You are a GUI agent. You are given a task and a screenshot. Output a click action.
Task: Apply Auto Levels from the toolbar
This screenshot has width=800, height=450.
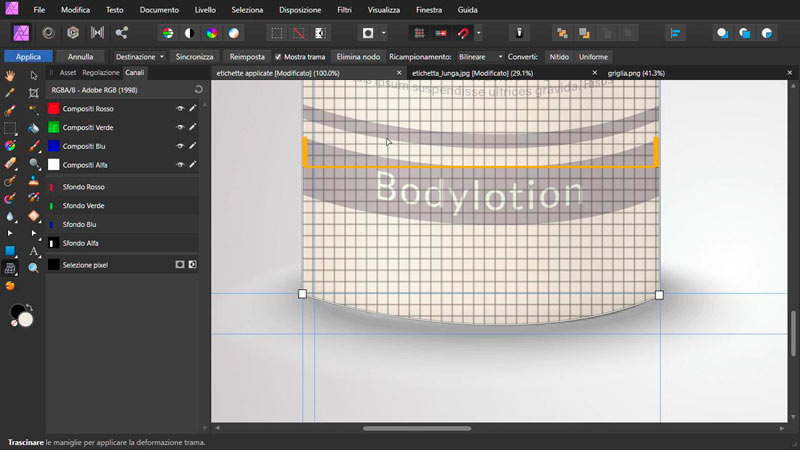coord(168,33)
